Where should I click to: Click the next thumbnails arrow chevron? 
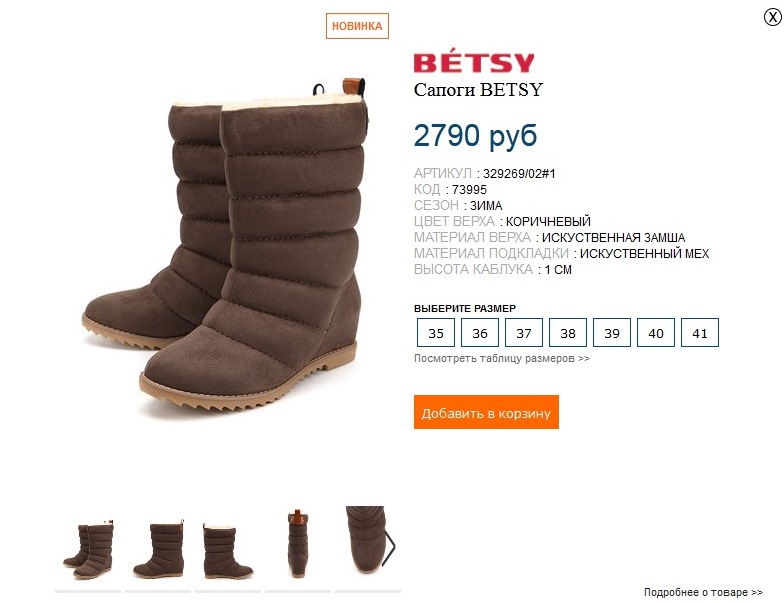click(x=389, y=548)
